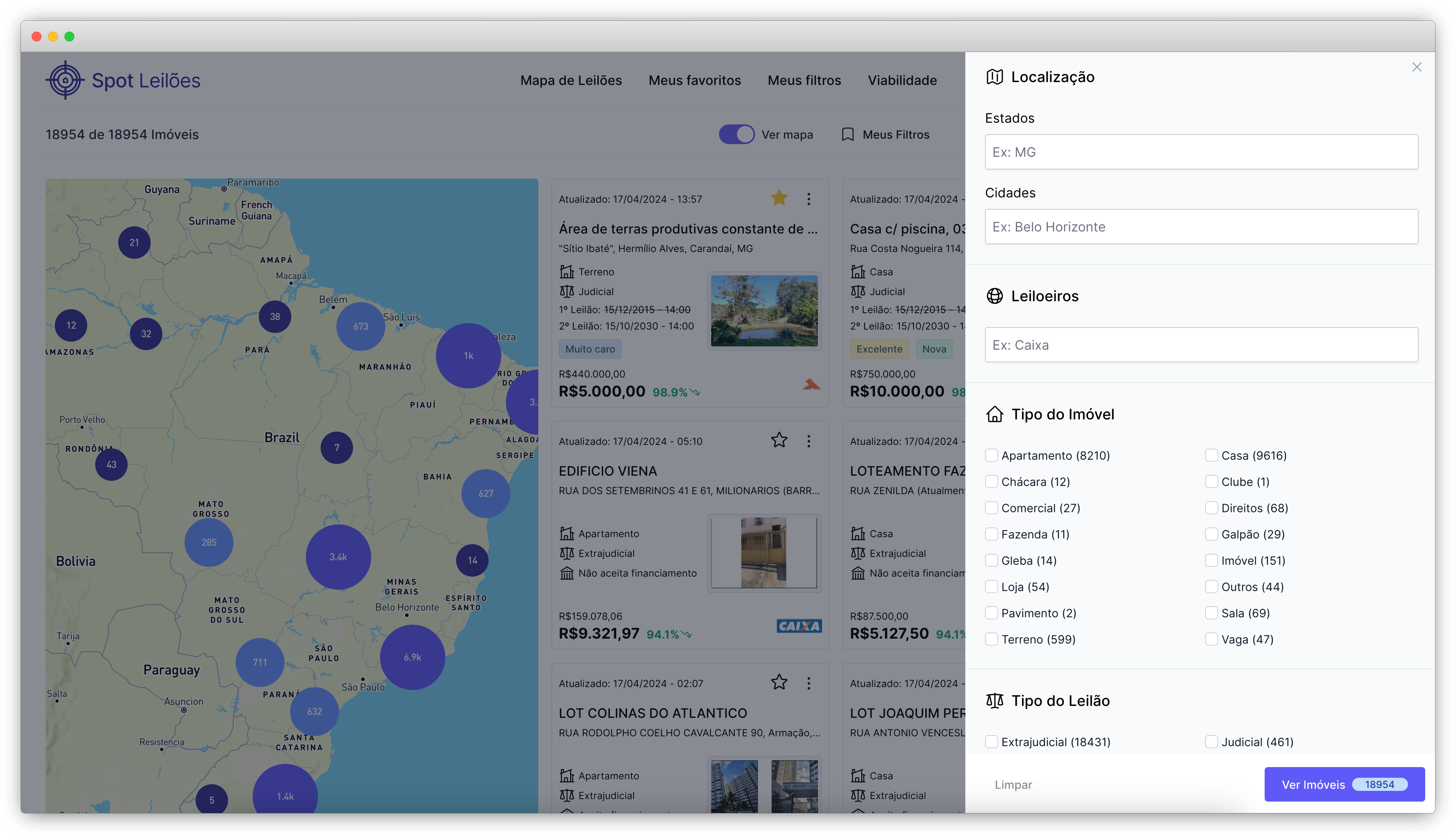Image resolution: width=1456 pixels, height=834 pixels.
Task: Click the Leiloeiros globe icon
Action: [994, 296]
